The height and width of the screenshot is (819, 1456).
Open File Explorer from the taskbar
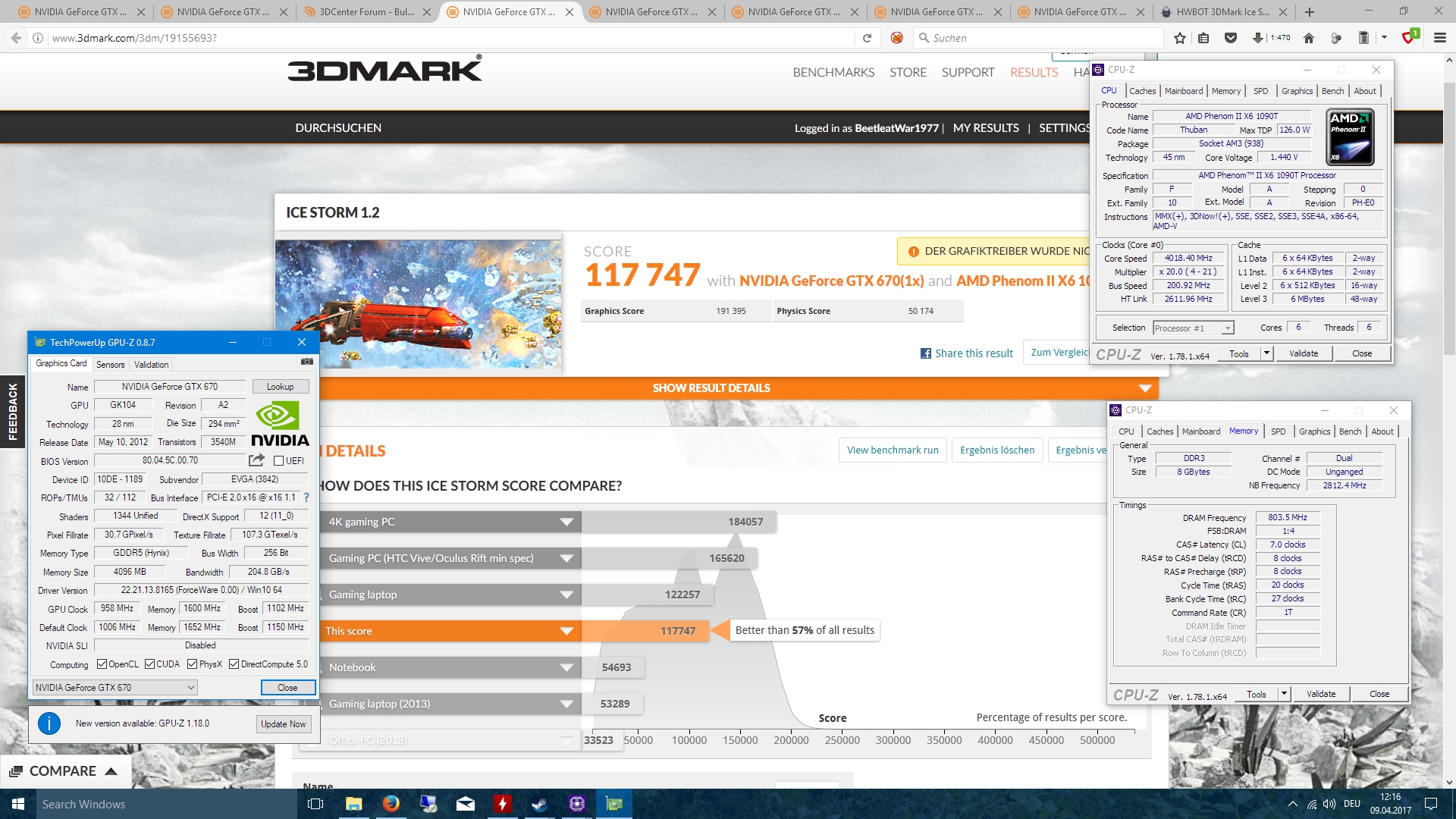(353, 804)
